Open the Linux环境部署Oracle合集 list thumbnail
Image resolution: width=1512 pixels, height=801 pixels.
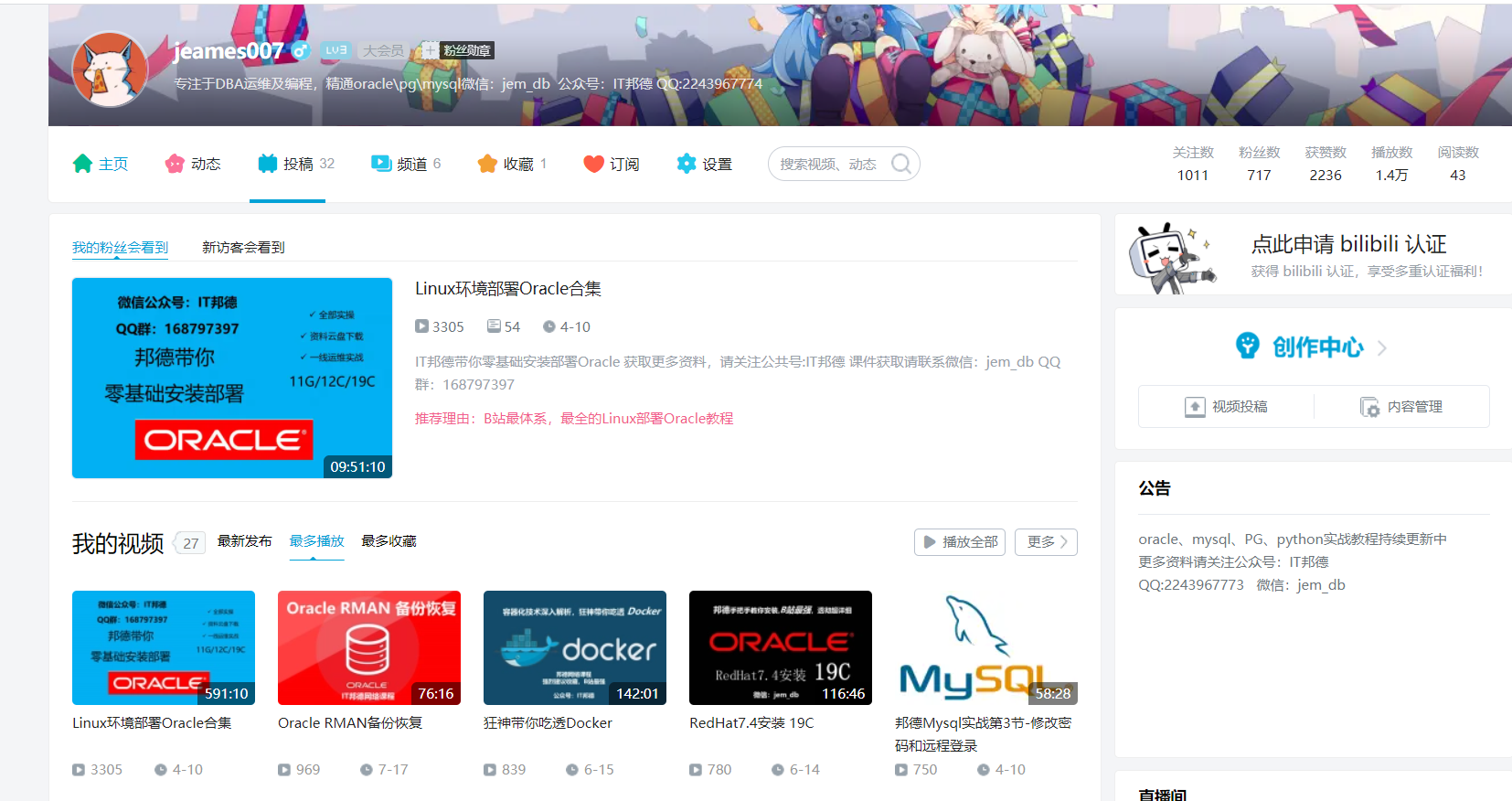click(x=164, y=647)
